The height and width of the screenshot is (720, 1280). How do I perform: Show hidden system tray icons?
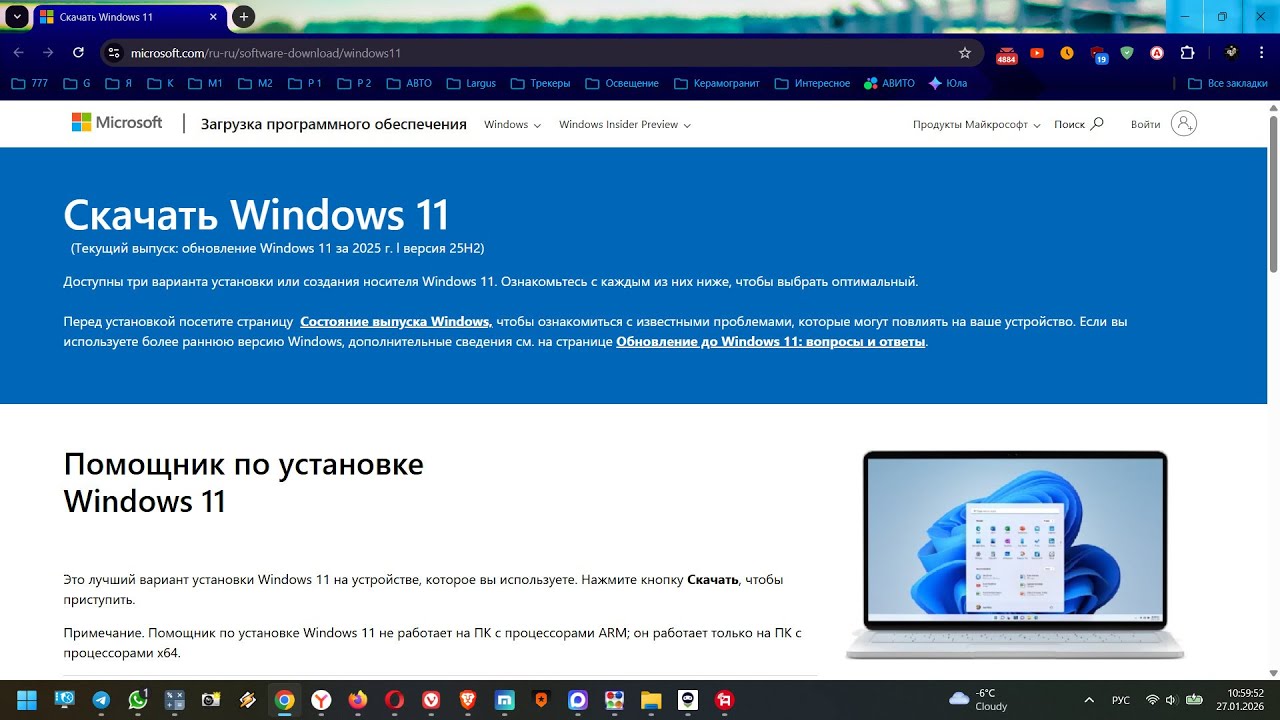click(x=1089, y=700)
